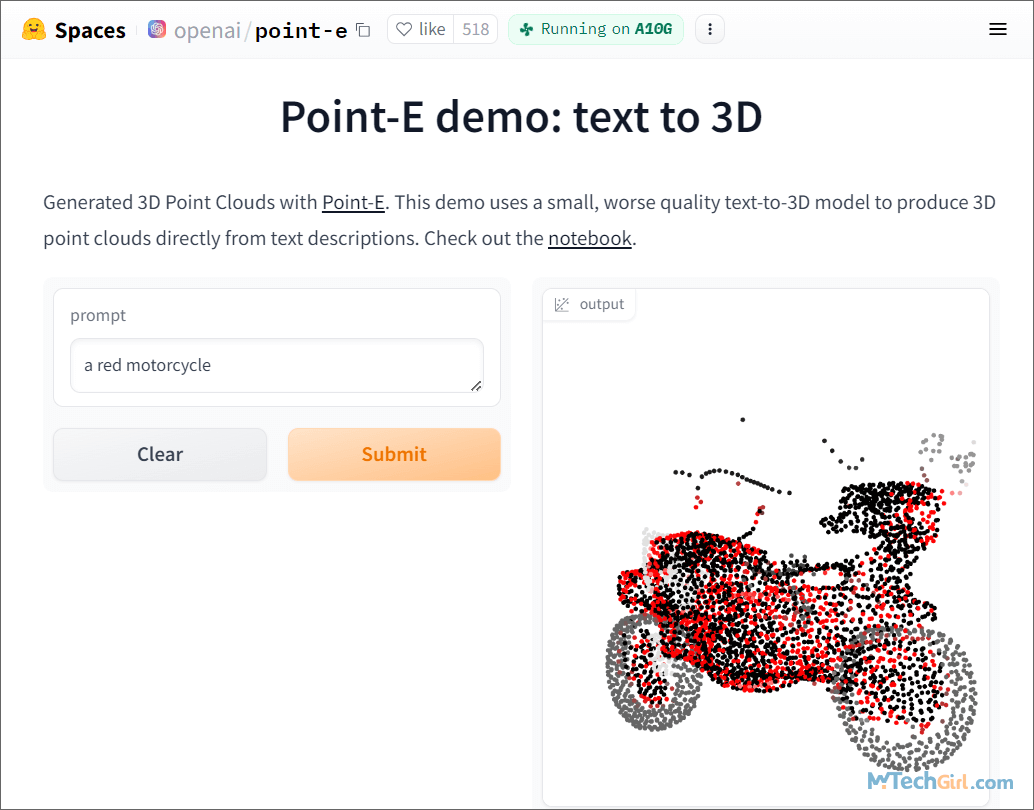Copy the space name with the copy icon
The width and height of the screenshot is (1034, 810).
(363, 30)
